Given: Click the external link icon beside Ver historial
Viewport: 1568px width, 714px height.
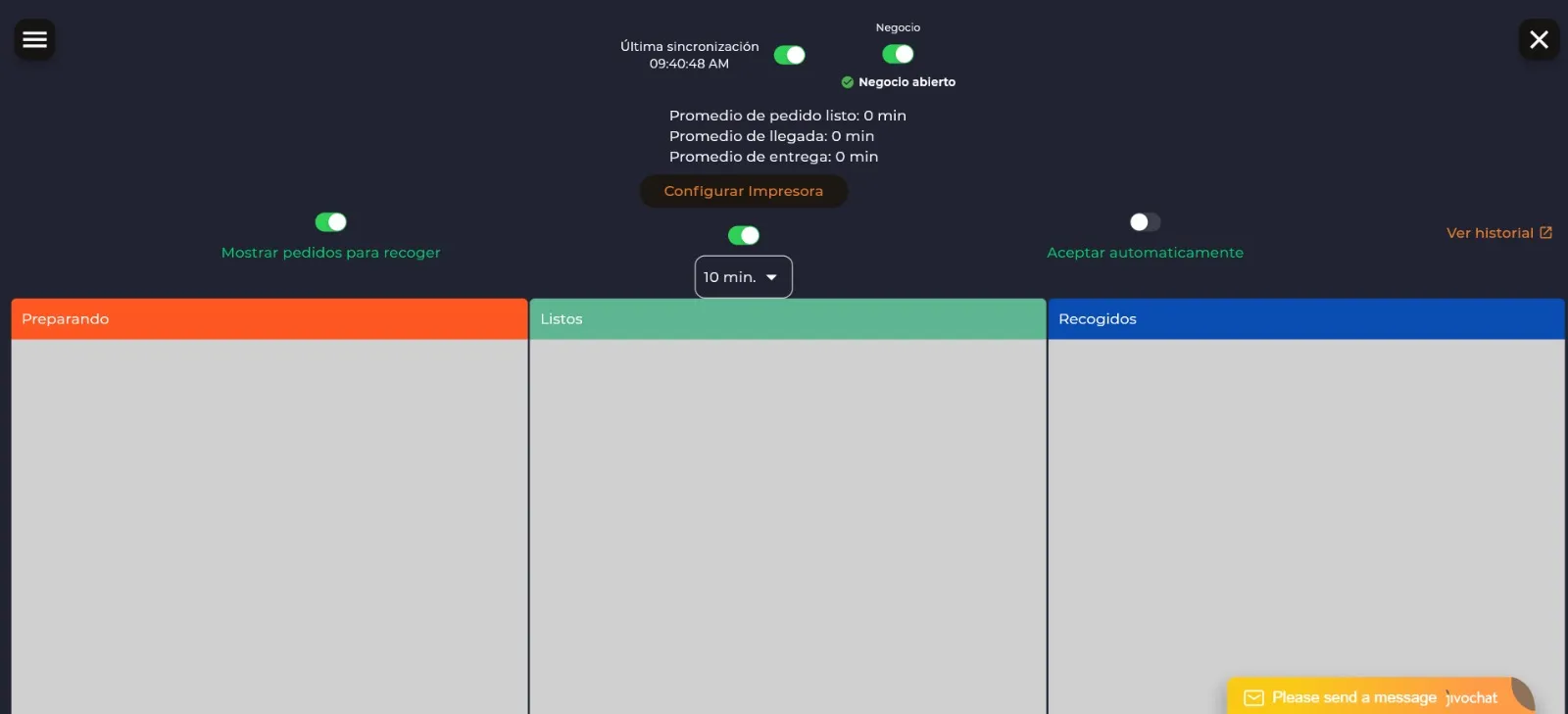Looking at the screenshot, I should [x=1546, y=233].
